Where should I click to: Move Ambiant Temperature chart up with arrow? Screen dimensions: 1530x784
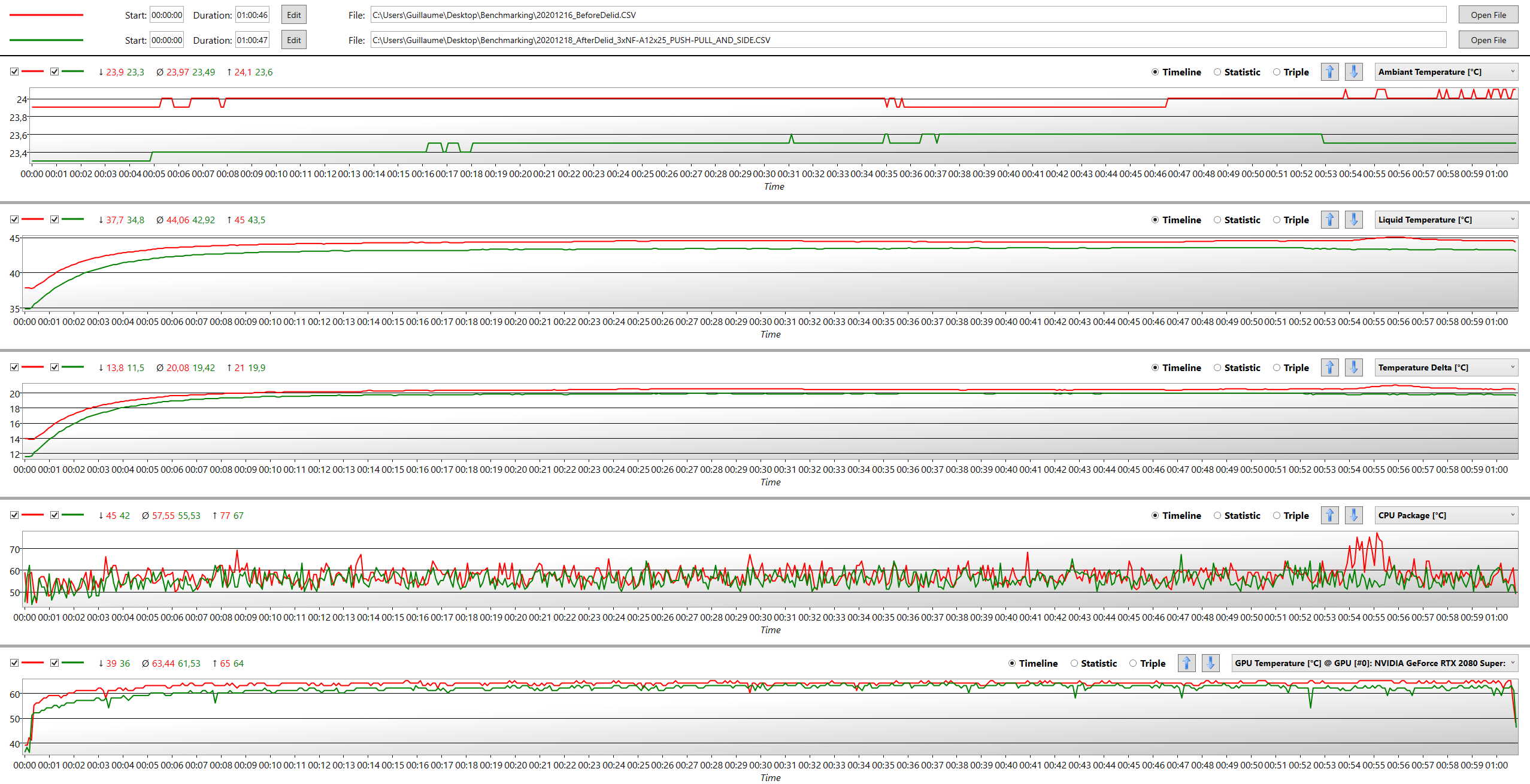1329,72
